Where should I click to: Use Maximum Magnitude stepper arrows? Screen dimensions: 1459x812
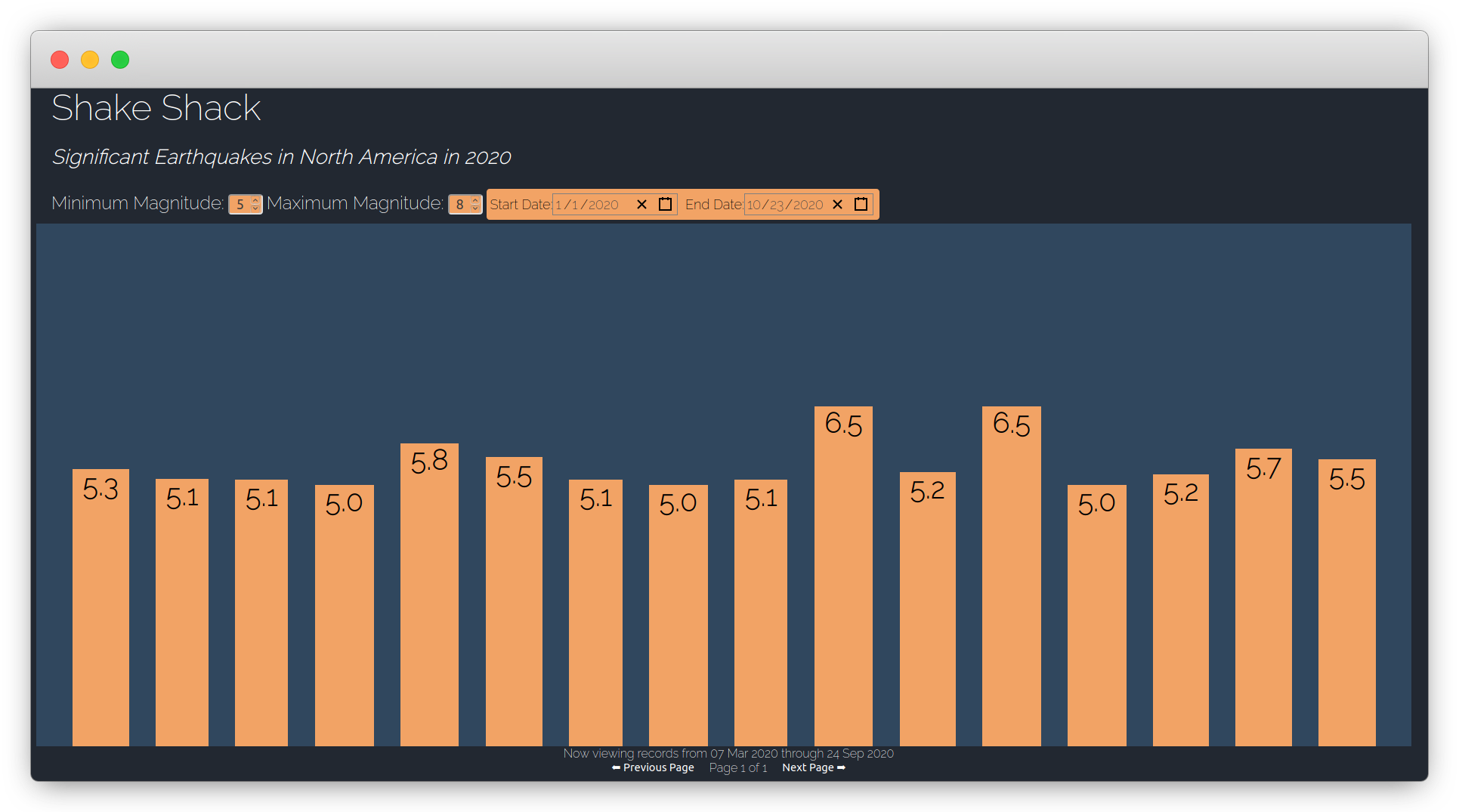click(x=475, y=205)
